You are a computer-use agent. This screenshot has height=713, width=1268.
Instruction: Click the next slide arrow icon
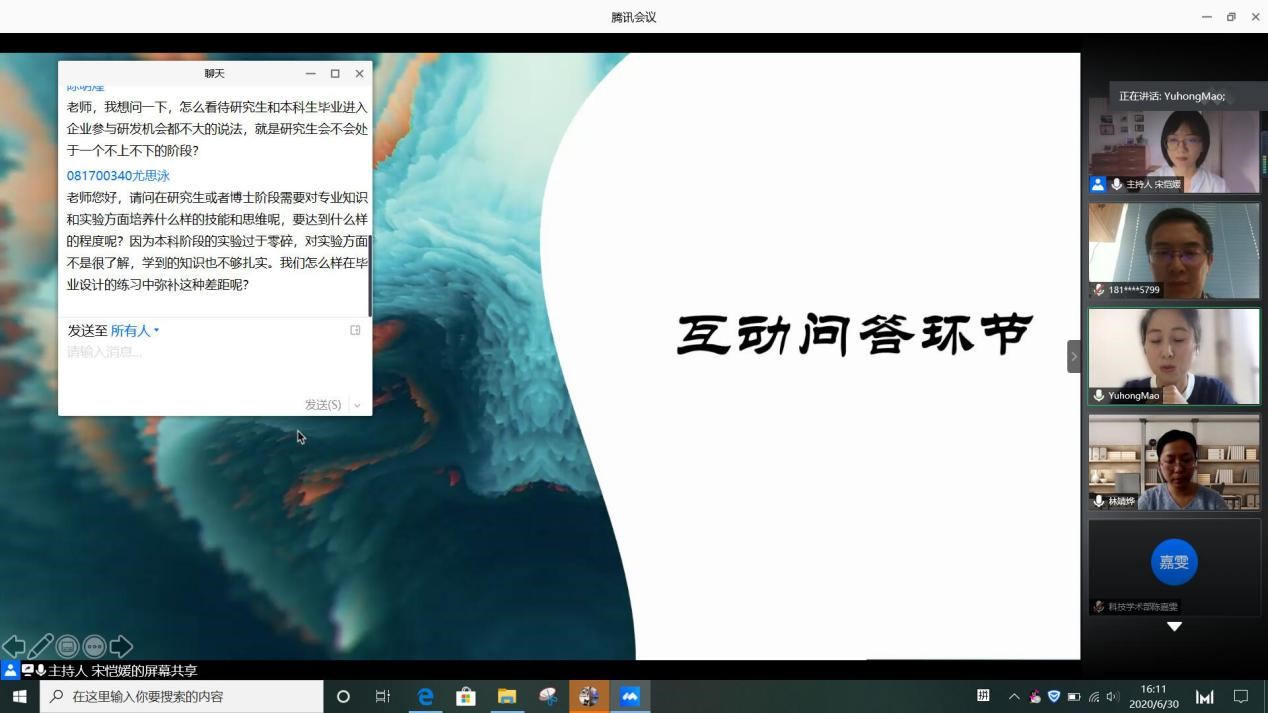click(x=121, y=647)
